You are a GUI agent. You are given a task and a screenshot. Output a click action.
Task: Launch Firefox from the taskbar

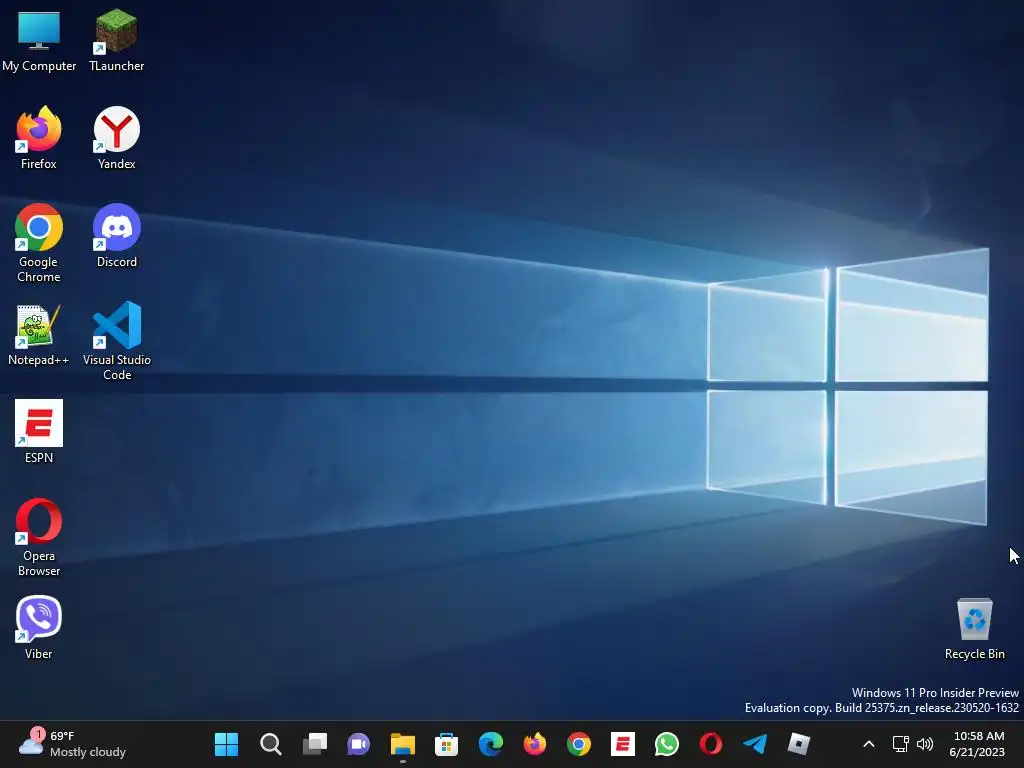(x=535, y=744)
